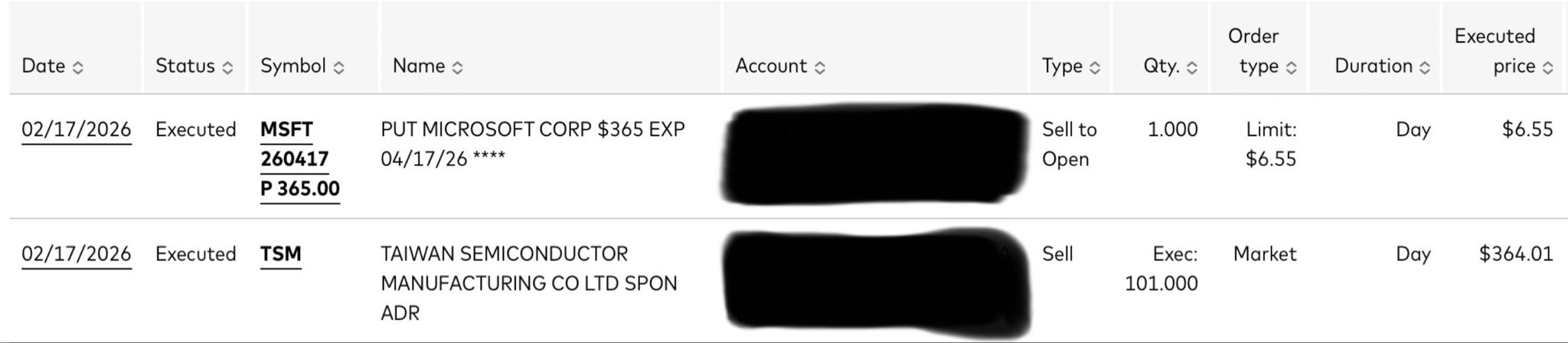Screen dimensions: 1568x343
Task: Open the MSFT order's 02/17/2026 date link
Action: pos(76,129)
